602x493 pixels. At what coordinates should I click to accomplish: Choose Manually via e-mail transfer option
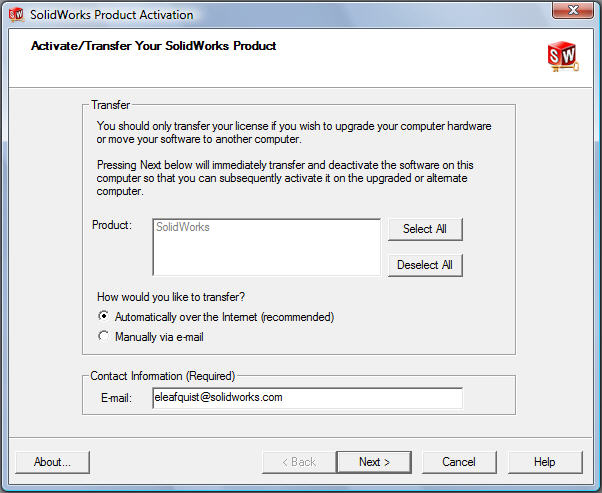point(103,337)
